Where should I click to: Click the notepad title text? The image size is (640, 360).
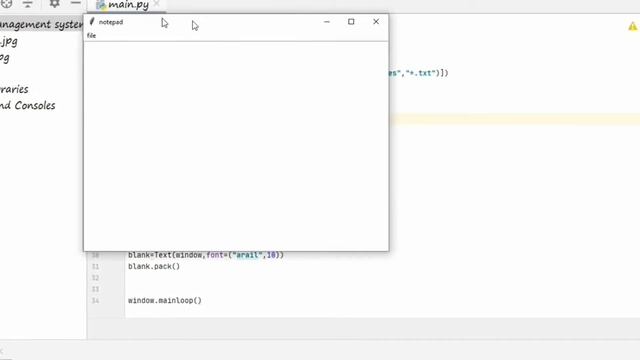tap(111, 22)
